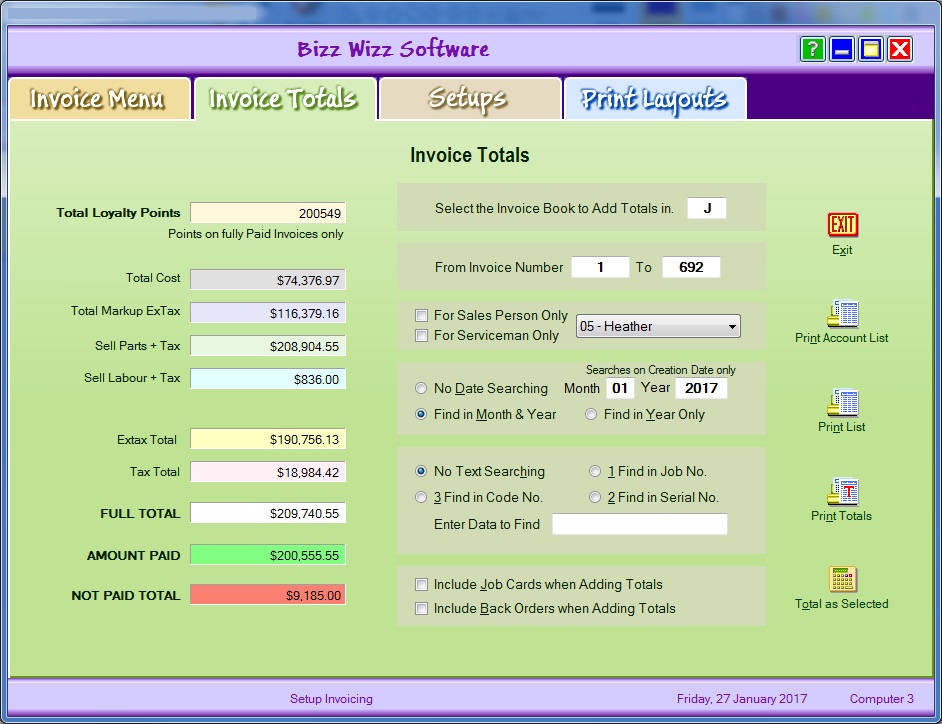Image resolution: width=942 pixels, height=724 pixels.
Task: Click the Month field showing 01
Action: pyautogui.click(x=620, y=388)
